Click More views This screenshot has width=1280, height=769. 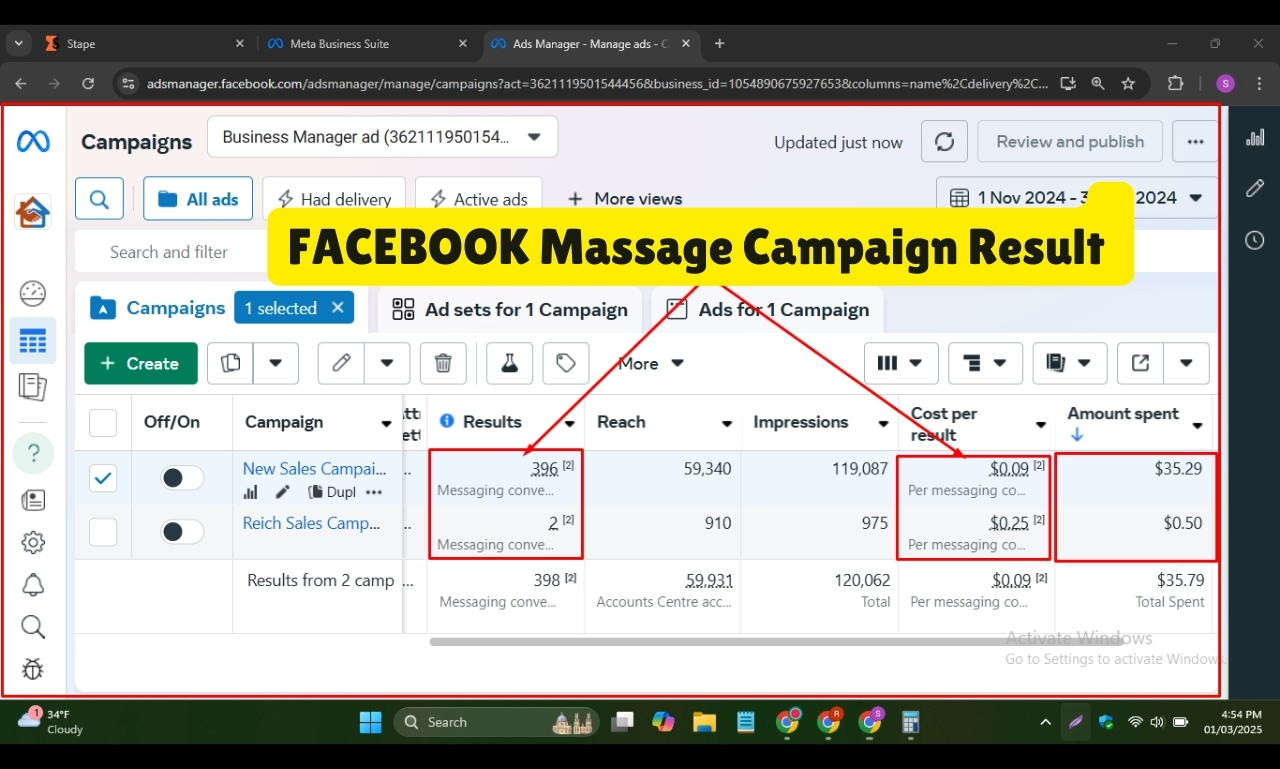[x=625, y=199]
